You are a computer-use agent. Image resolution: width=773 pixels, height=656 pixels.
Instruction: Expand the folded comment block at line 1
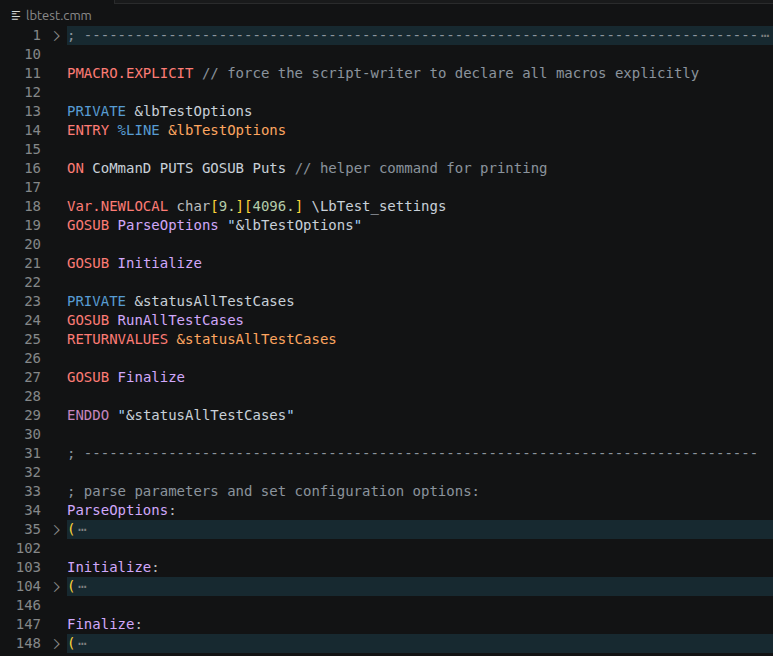coord(56,36)
